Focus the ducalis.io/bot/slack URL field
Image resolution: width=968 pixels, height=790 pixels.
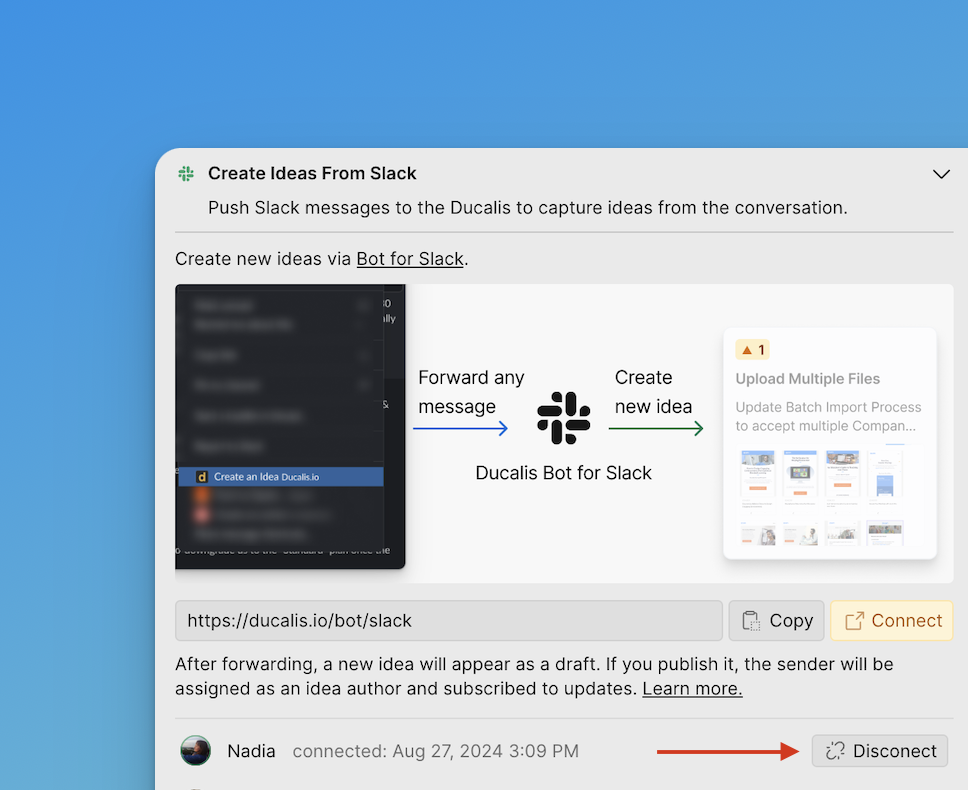(448, 621)
